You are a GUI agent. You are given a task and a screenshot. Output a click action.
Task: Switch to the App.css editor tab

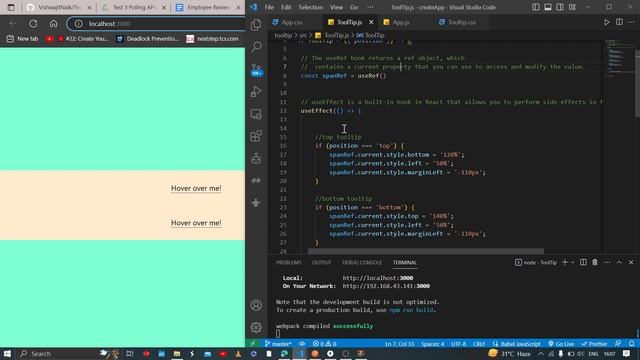click(292, 22)
